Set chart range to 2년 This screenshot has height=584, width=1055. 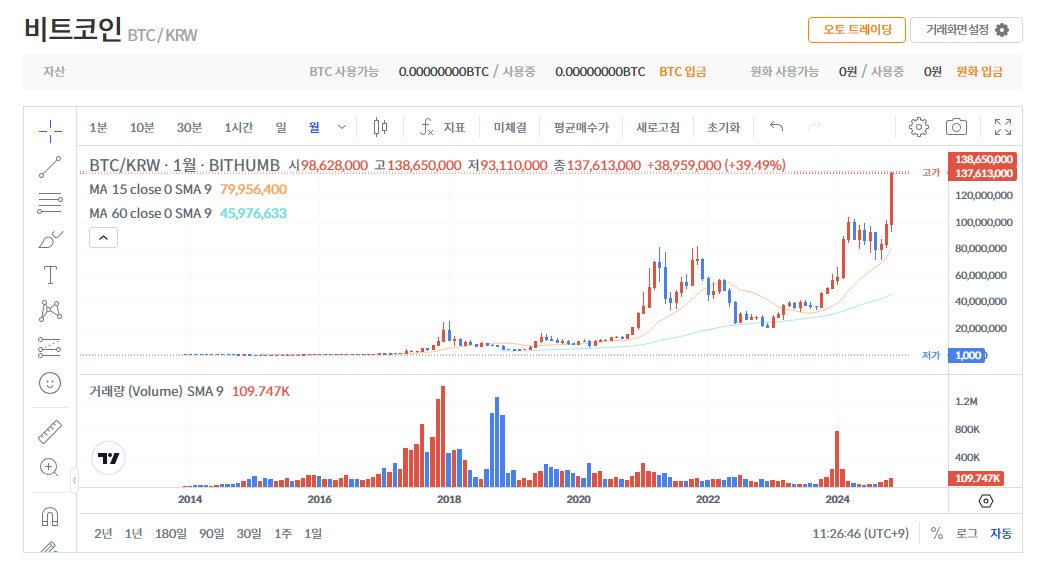click(x=103, y=534)
